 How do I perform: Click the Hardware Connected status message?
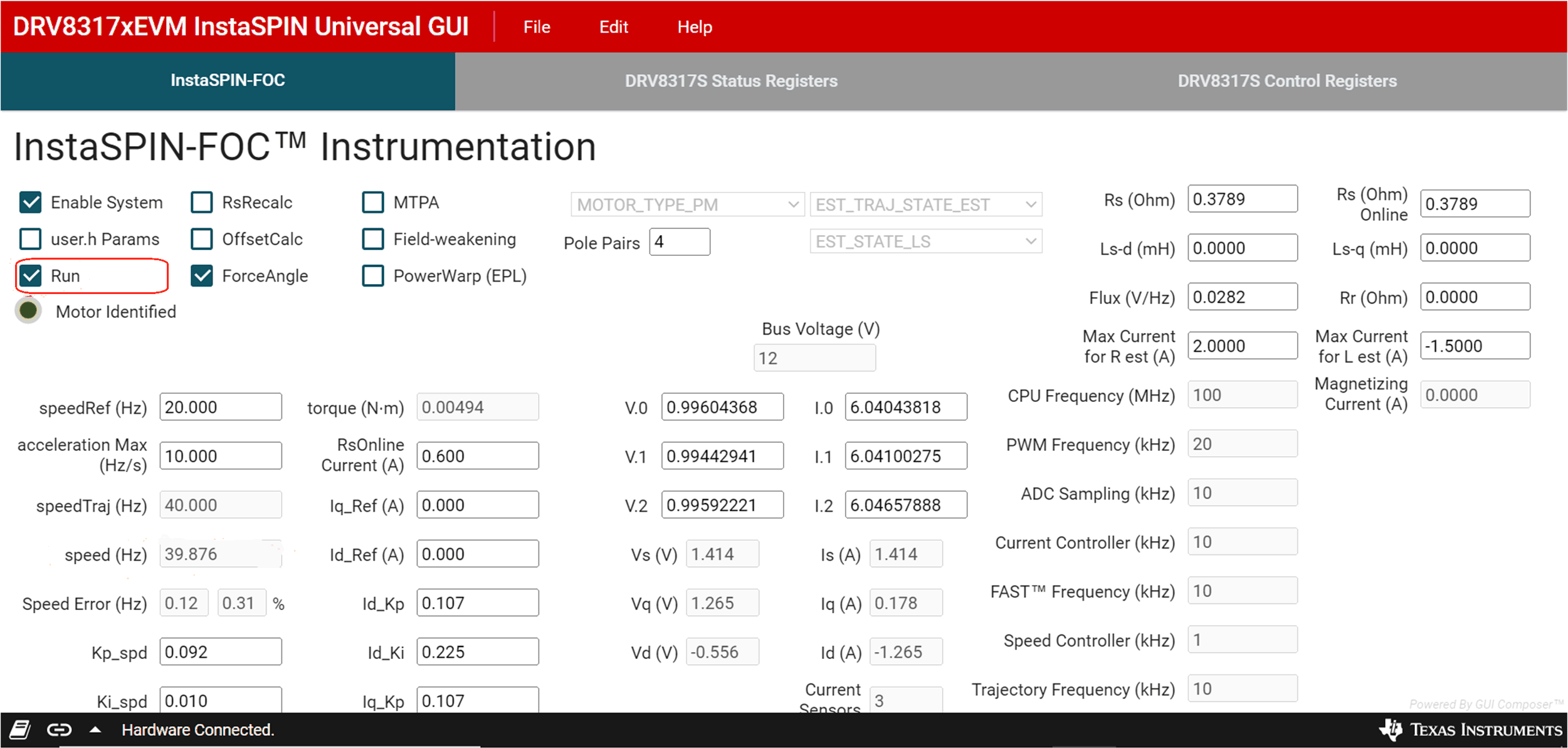(x=198, y=729)
